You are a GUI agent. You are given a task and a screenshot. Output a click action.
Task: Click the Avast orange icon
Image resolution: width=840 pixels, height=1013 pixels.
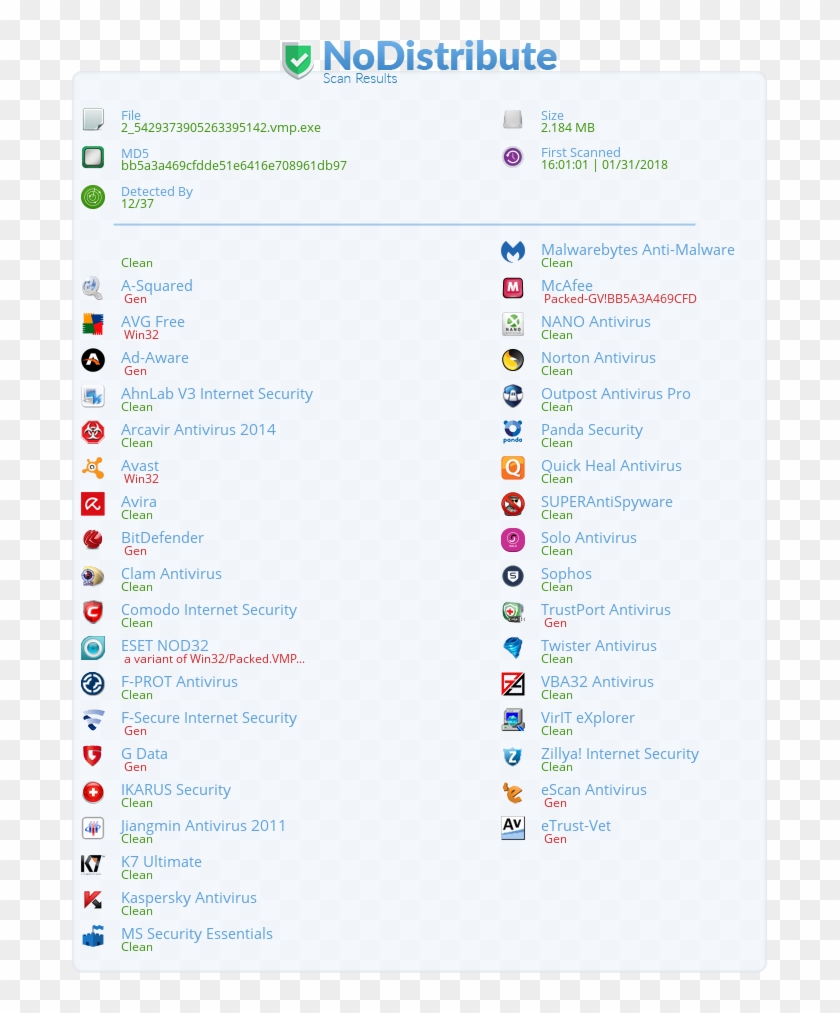93,468
